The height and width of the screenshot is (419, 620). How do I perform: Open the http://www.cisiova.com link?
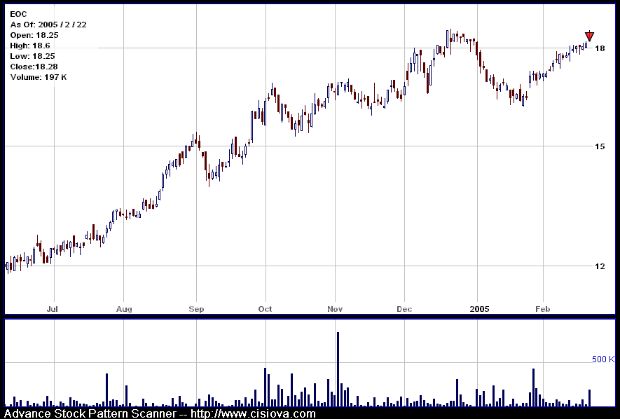click(253, 413)
